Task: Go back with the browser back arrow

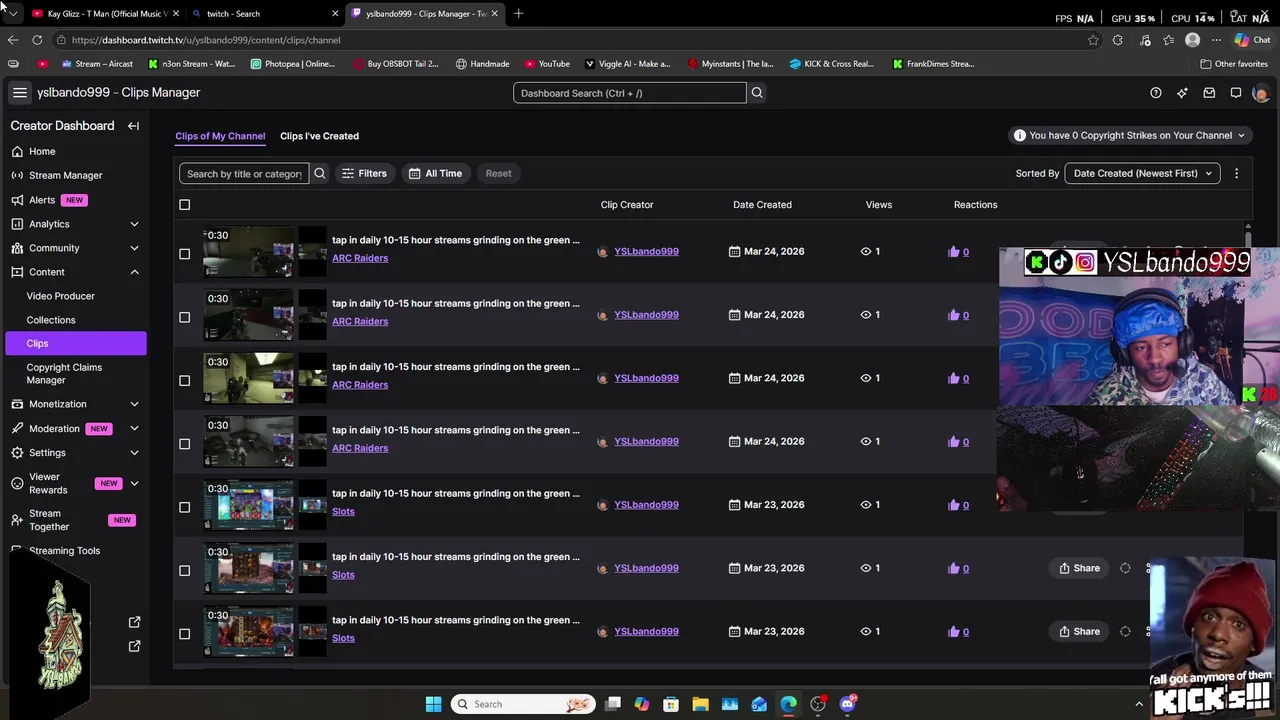Action: (13, 40)
